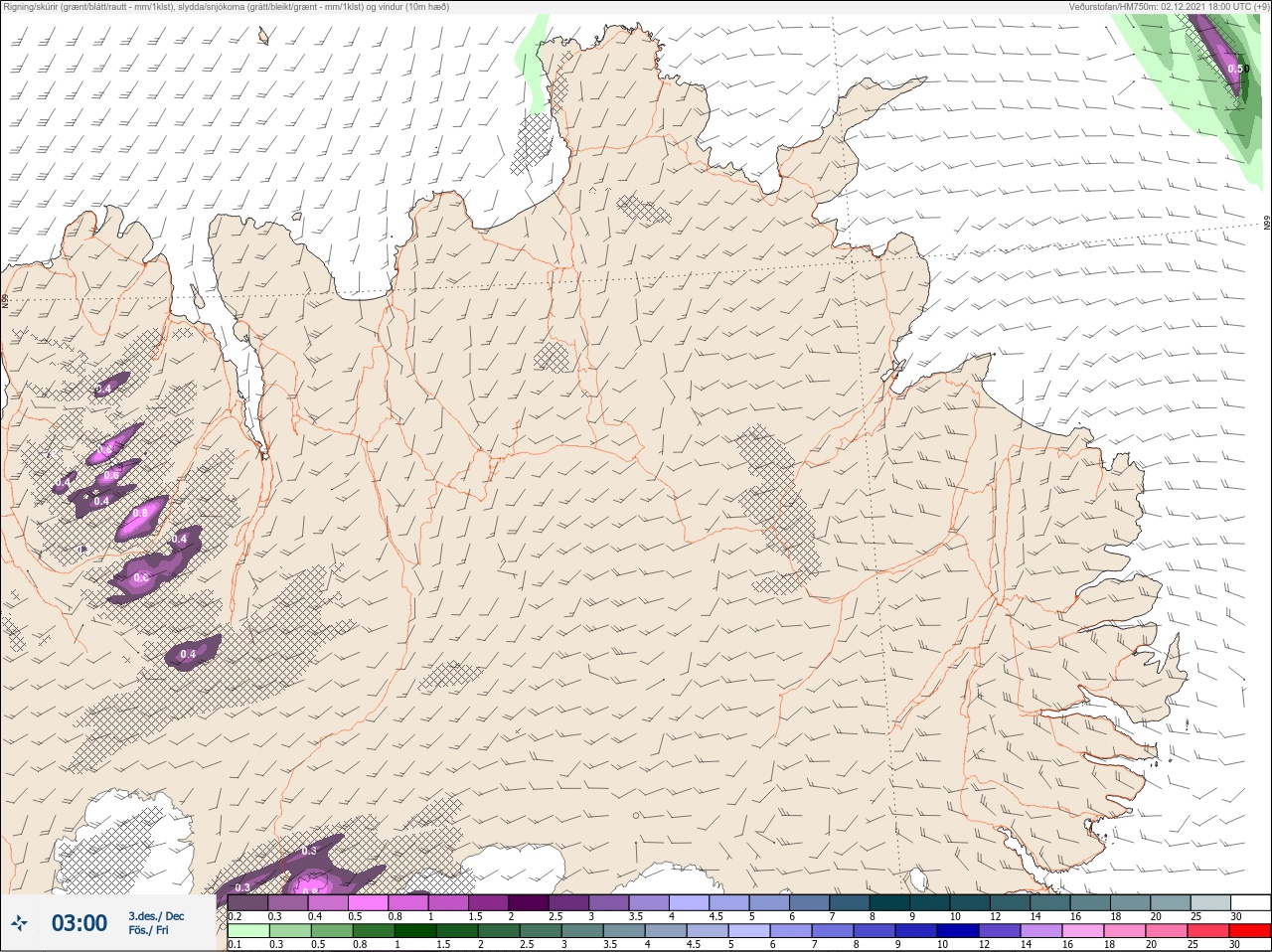The image size is (1272, 952).
Task: Click the 'N99' latitude label at left edge
Action: (x=5, y=299)
